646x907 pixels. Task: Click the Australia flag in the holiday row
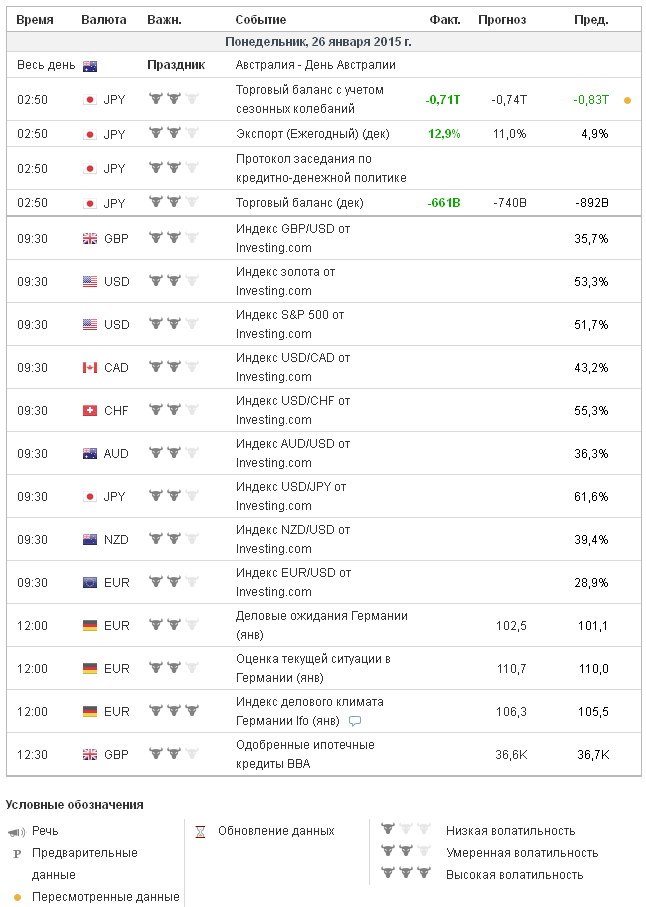point(90,66)
